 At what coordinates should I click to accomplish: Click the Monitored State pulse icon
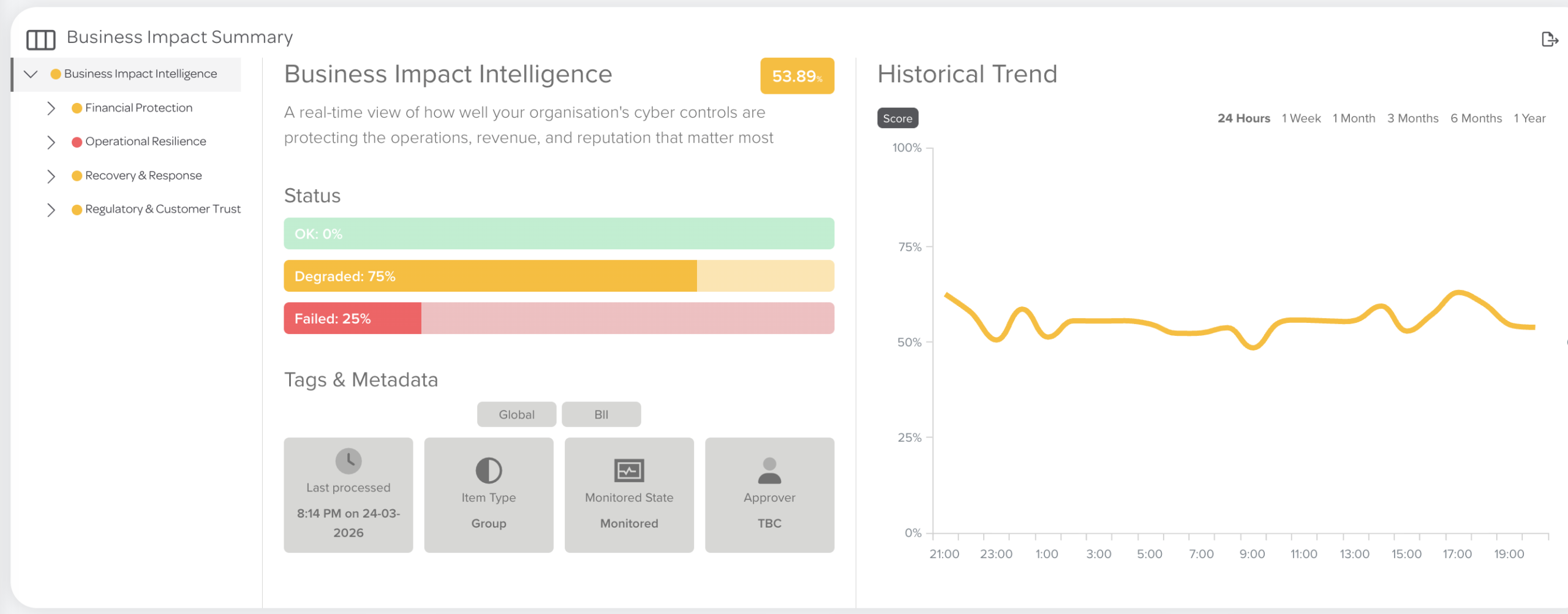pos(629,471)
